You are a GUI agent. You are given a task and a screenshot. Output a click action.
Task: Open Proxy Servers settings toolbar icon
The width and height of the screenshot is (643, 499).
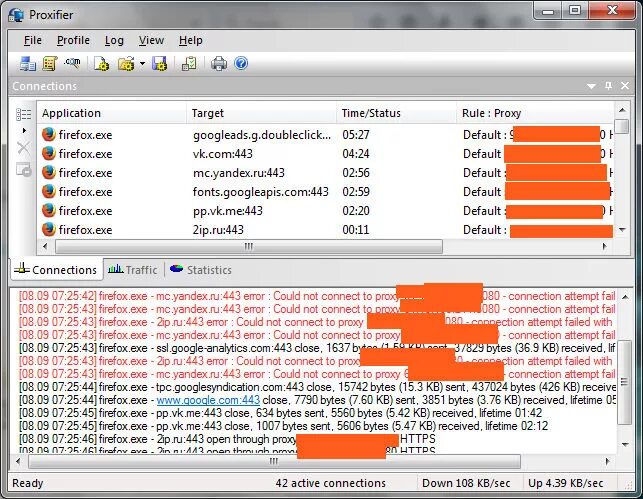(x=27, y=64)
